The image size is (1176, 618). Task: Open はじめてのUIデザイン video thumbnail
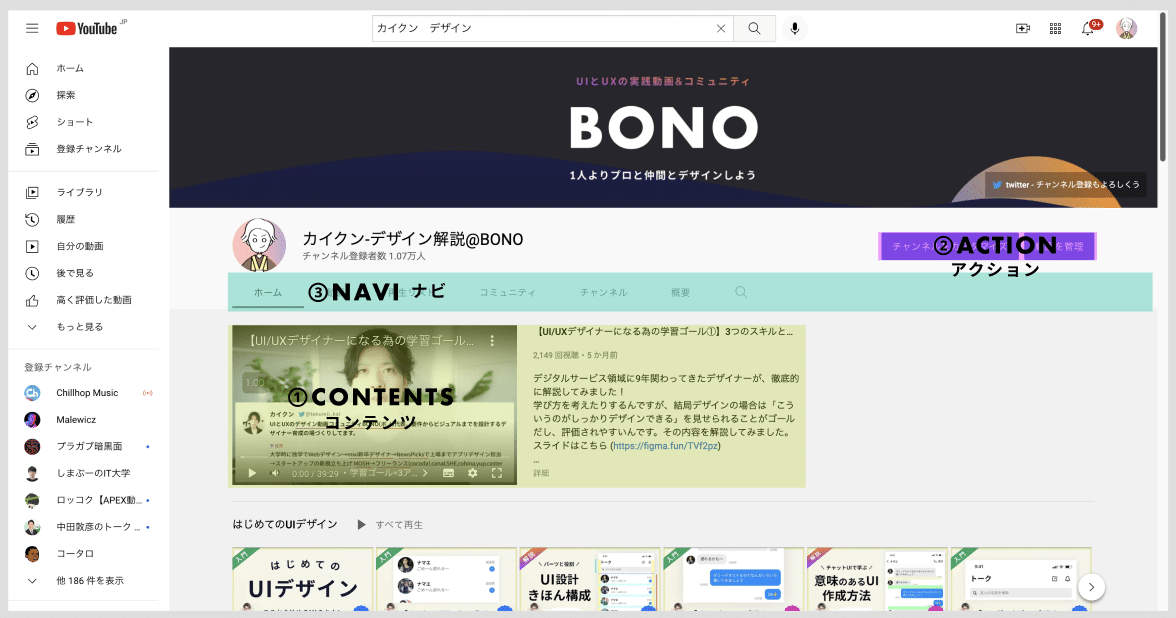click(x=302, y=579)
